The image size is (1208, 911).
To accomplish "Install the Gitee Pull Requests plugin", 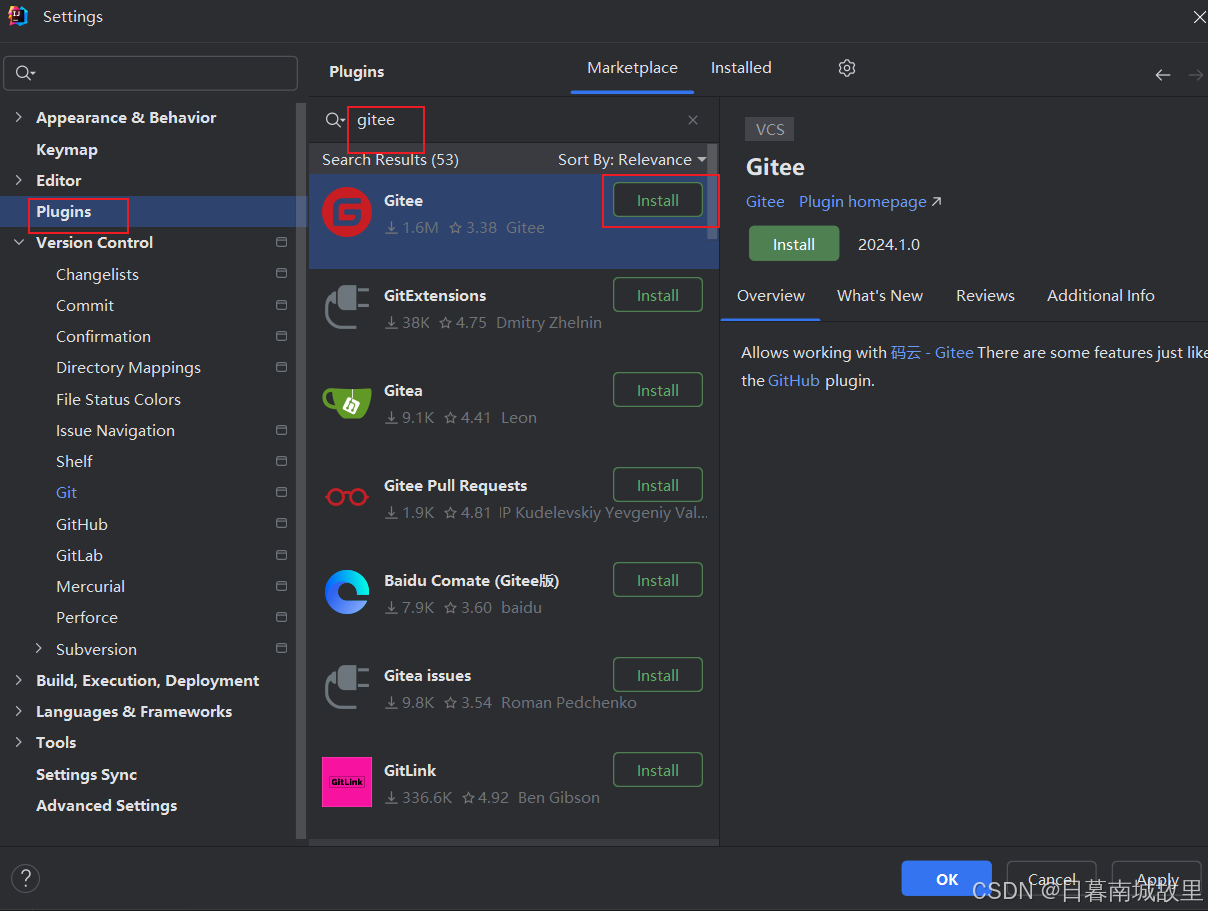I will coord(658,485).
